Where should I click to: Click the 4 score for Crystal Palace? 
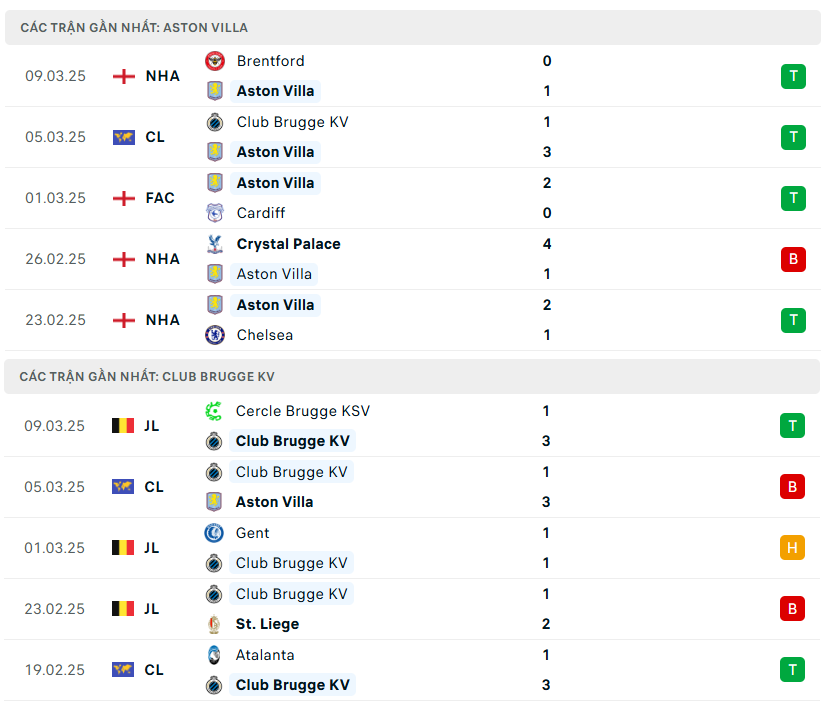pyautogui.click(x=547, y=244)
